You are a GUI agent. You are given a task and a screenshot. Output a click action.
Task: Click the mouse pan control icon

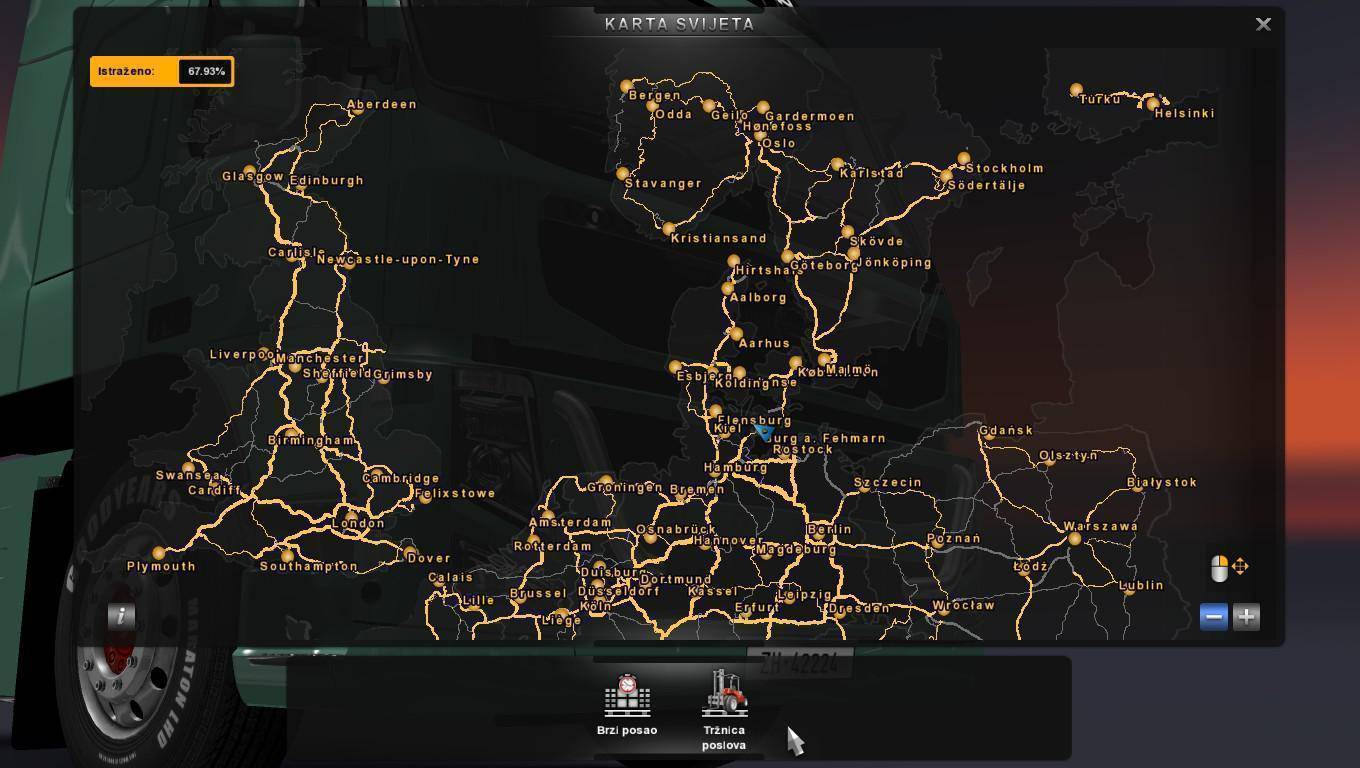1229,568
